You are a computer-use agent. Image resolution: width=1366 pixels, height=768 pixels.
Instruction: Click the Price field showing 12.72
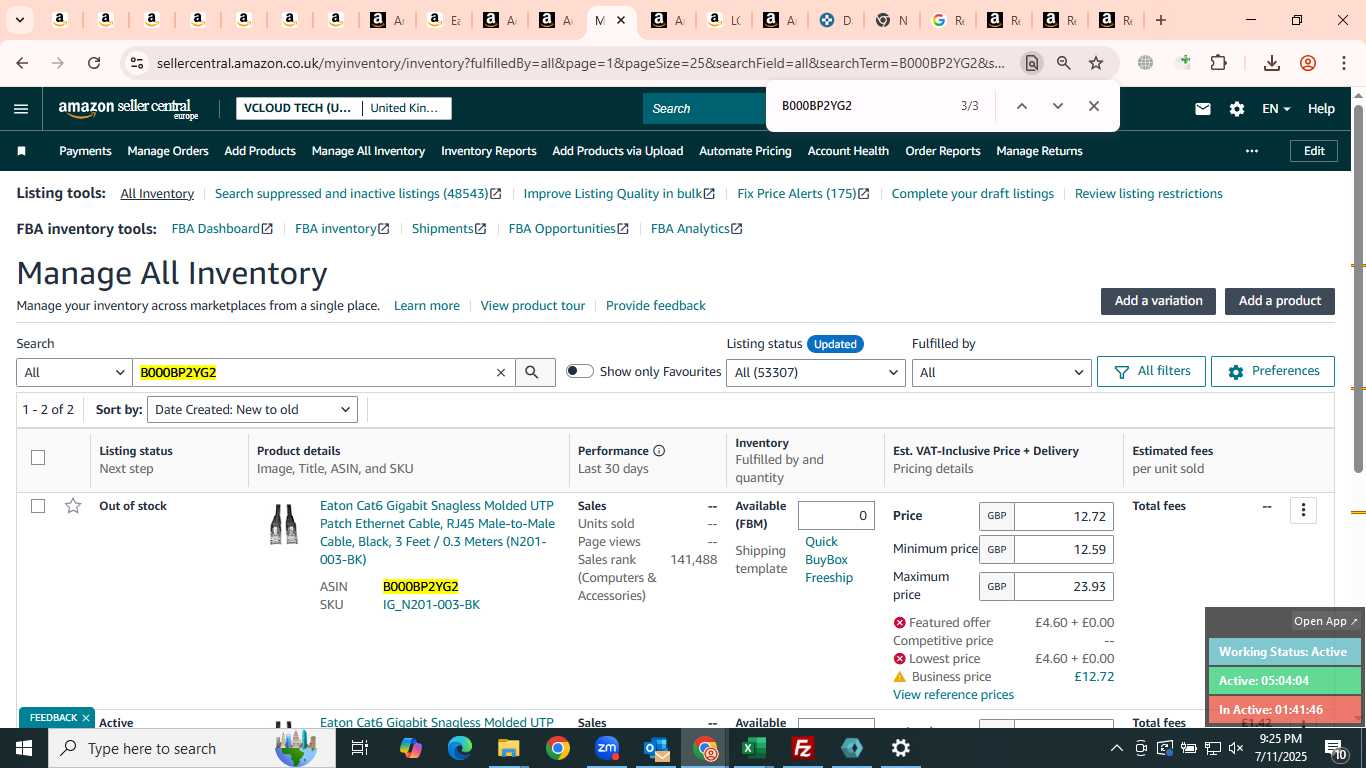(1063, 516)
